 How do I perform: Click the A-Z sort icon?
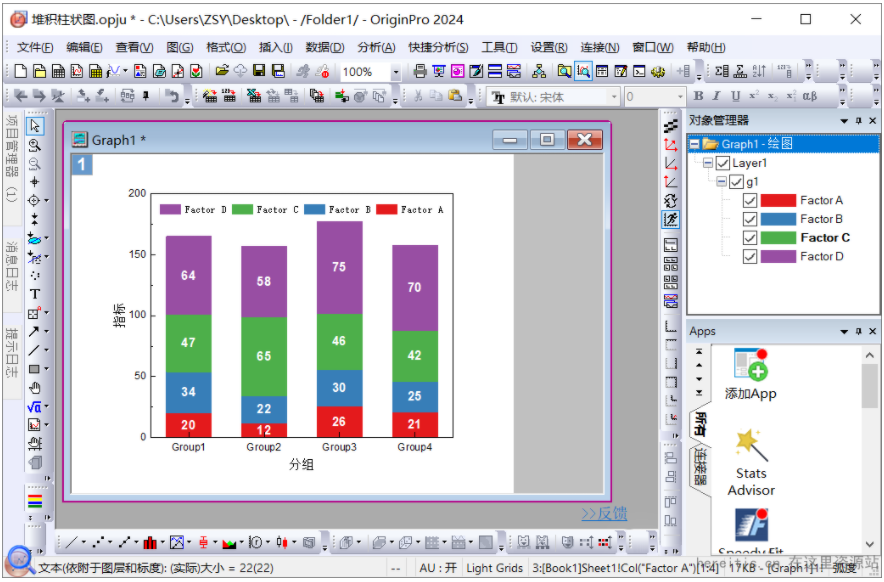[759, 71]
